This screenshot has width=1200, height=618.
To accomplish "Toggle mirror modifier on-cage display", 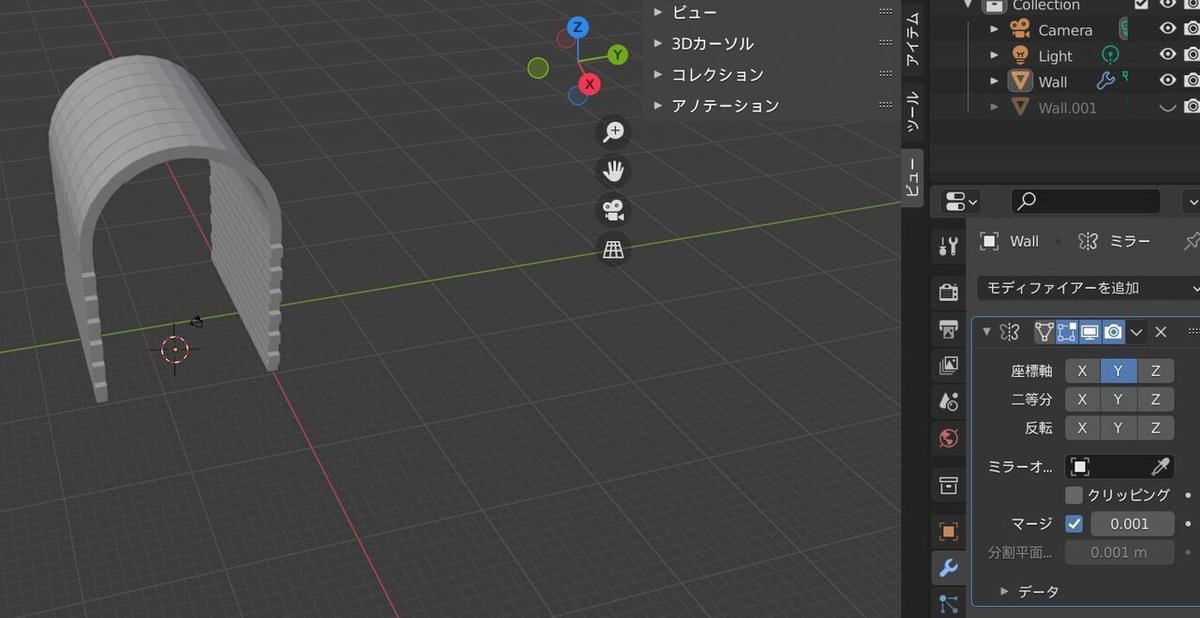I will pos(1044,332).
